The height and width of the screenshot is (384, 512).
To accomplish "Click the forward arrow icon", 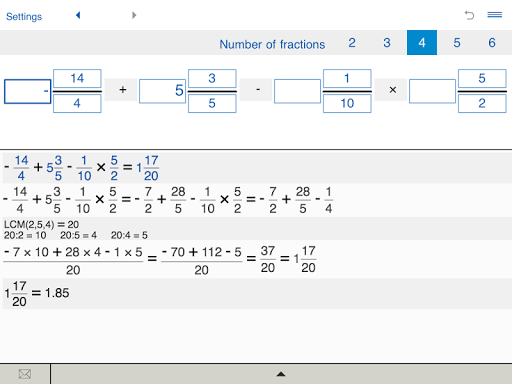I will pyautogui.click(x=134, y=15).
